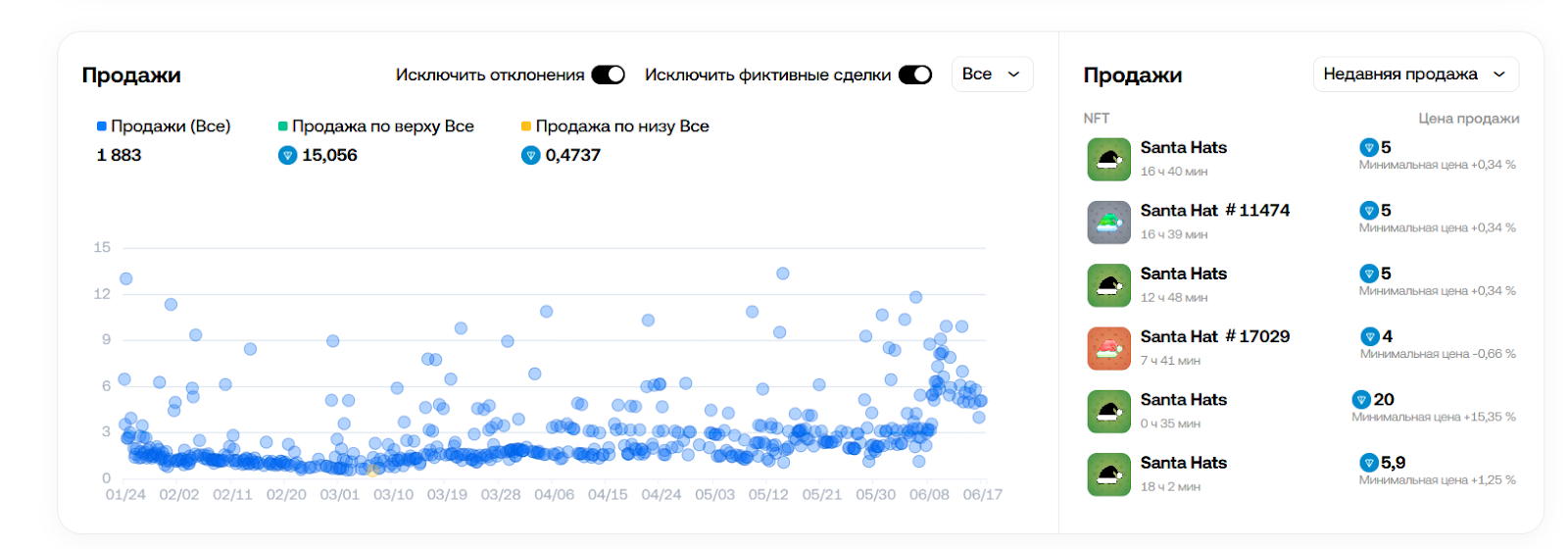Screen dimensions: 1568x549
Task: Click TON icon next to 0,4737
Action: coord(531,155)
